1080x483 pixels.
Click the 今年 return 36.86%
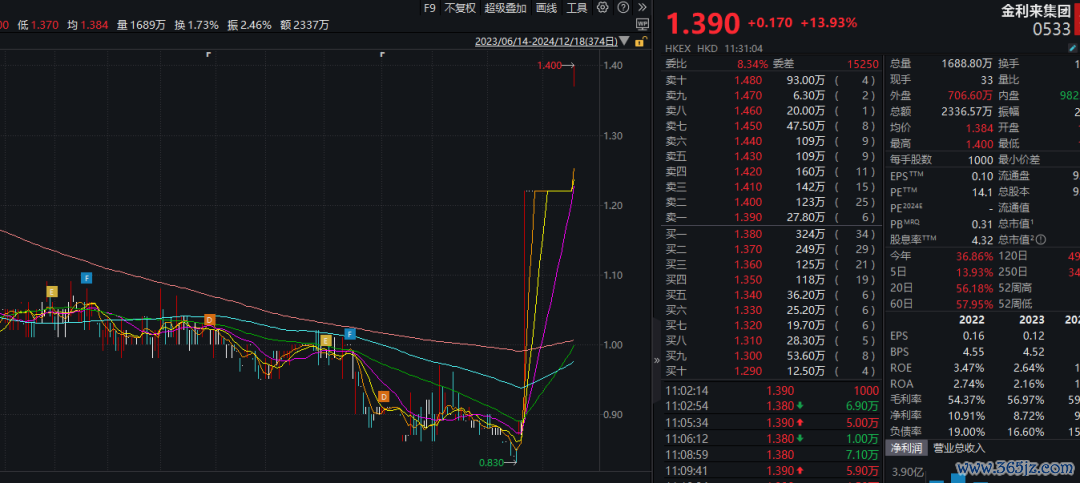click(x=974, y=256)
